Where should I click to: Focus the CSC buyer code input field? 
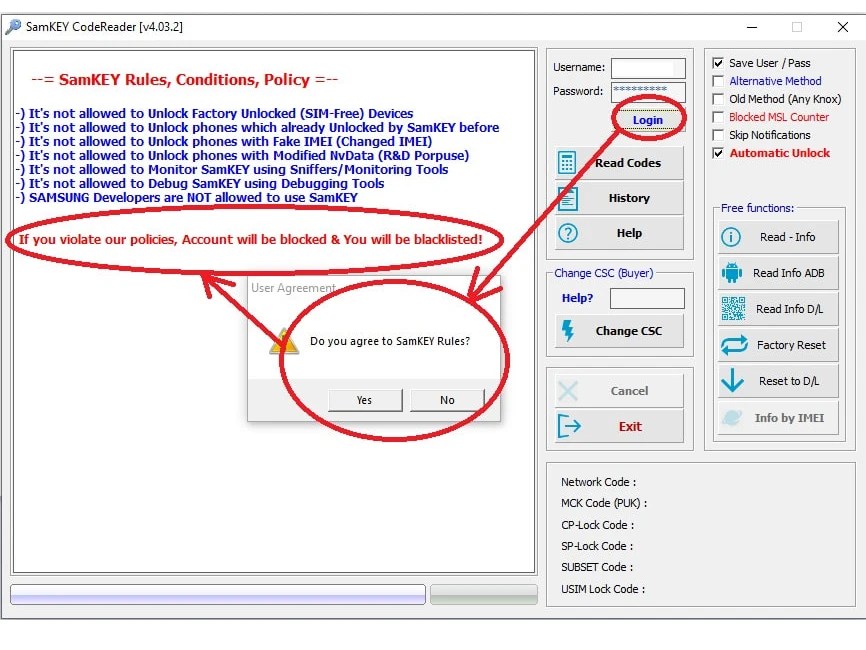click(647, 298)
